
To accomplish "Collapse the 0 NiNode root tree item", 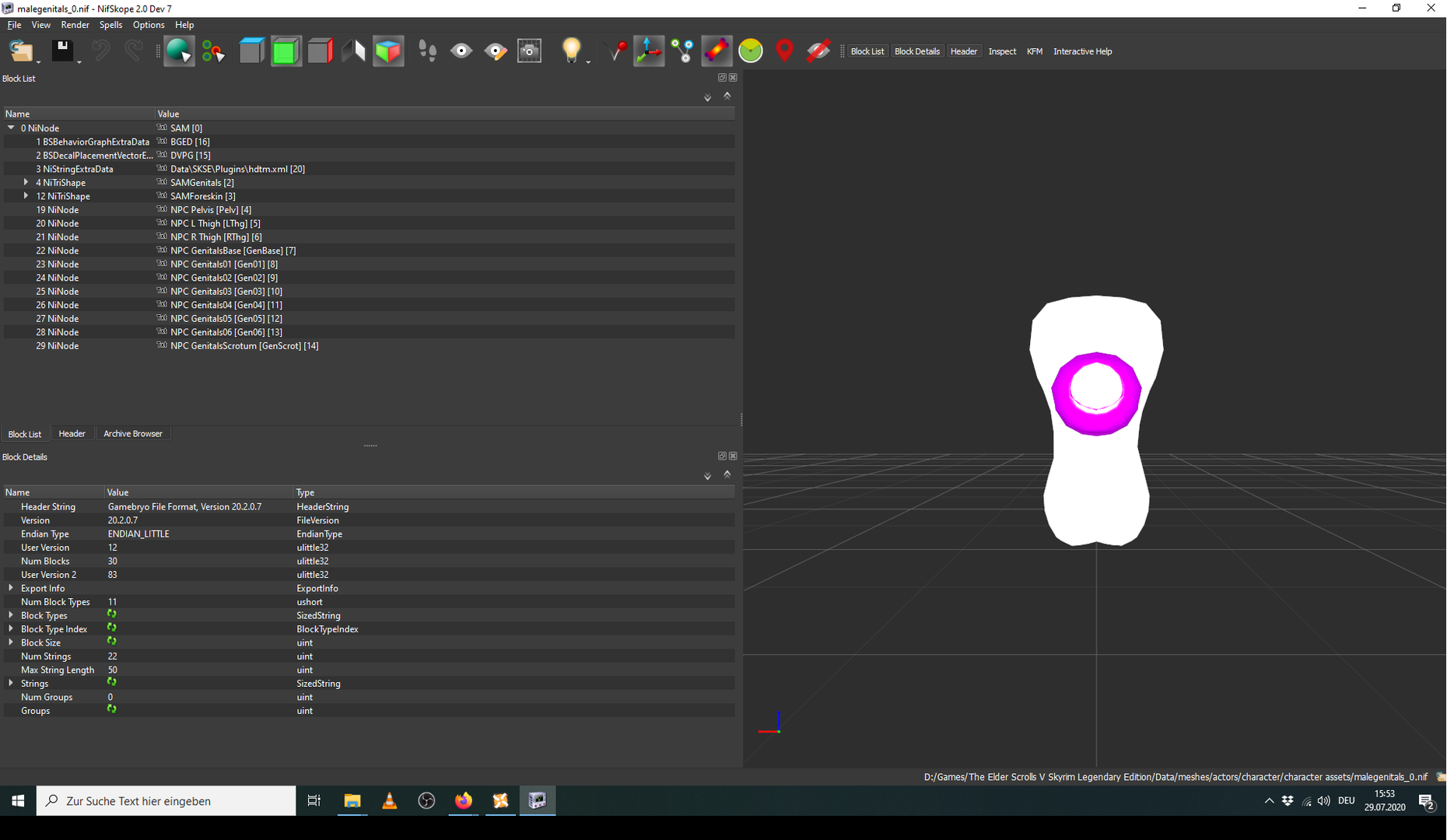I will tap(11, 128).
